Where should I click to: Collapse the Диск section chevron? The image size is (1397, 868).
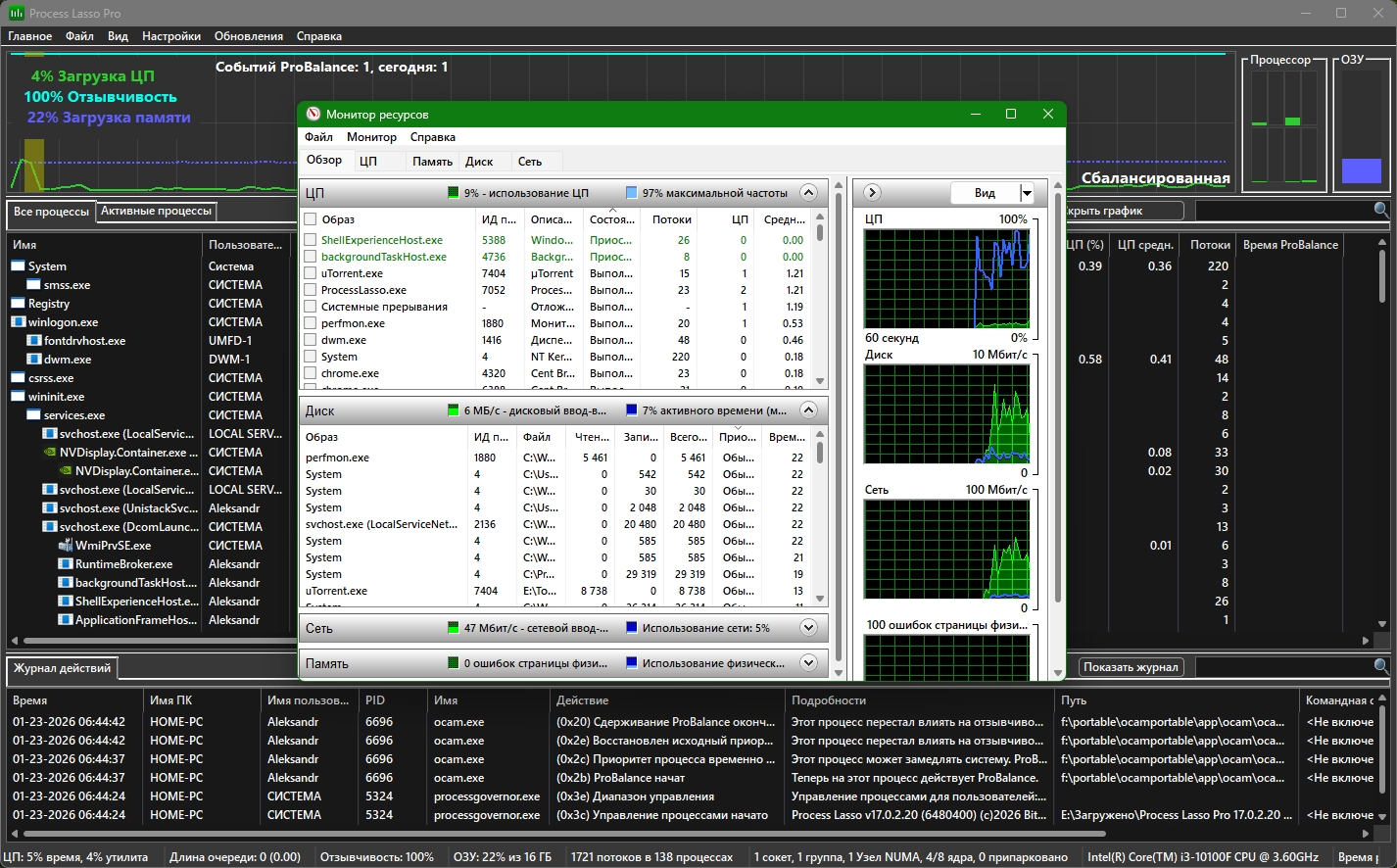click(808, 410)
